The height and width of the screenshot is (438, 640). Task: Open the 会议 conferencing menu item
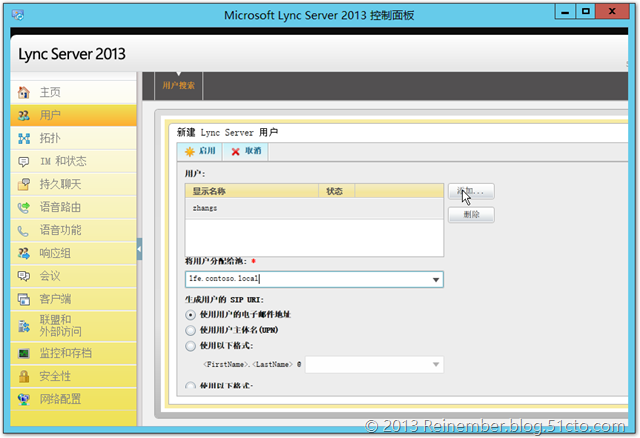[50, 276]
